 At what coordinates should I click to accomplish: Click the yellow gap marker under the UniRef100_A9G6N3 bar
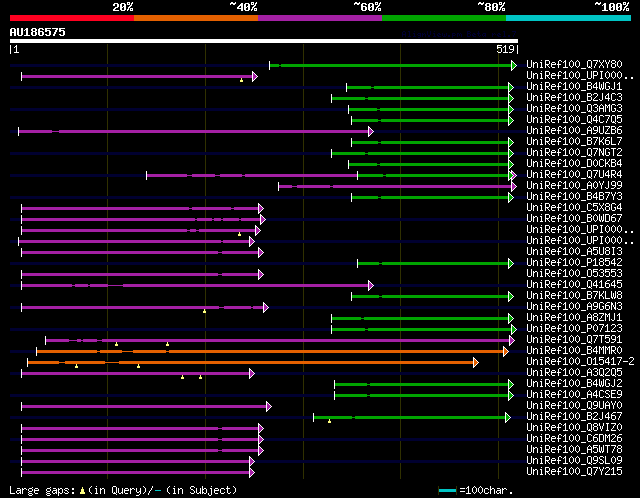tap(204, 311)
